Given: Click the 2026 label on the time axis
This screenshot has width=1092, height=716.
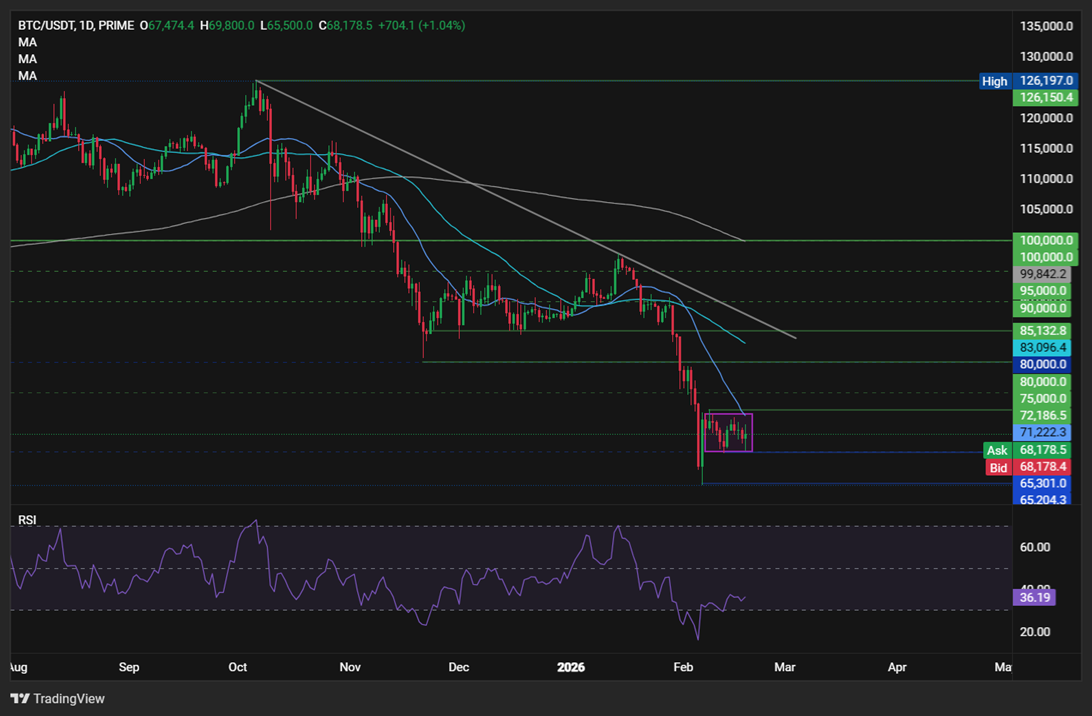Looking at the screenshot, I should [x=571, y=667].
